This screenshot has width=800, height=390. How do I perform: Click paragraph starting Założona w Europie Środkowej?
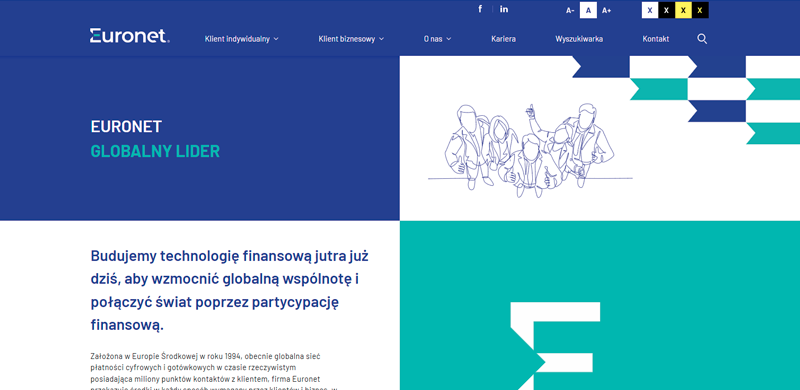pos(214,371)
